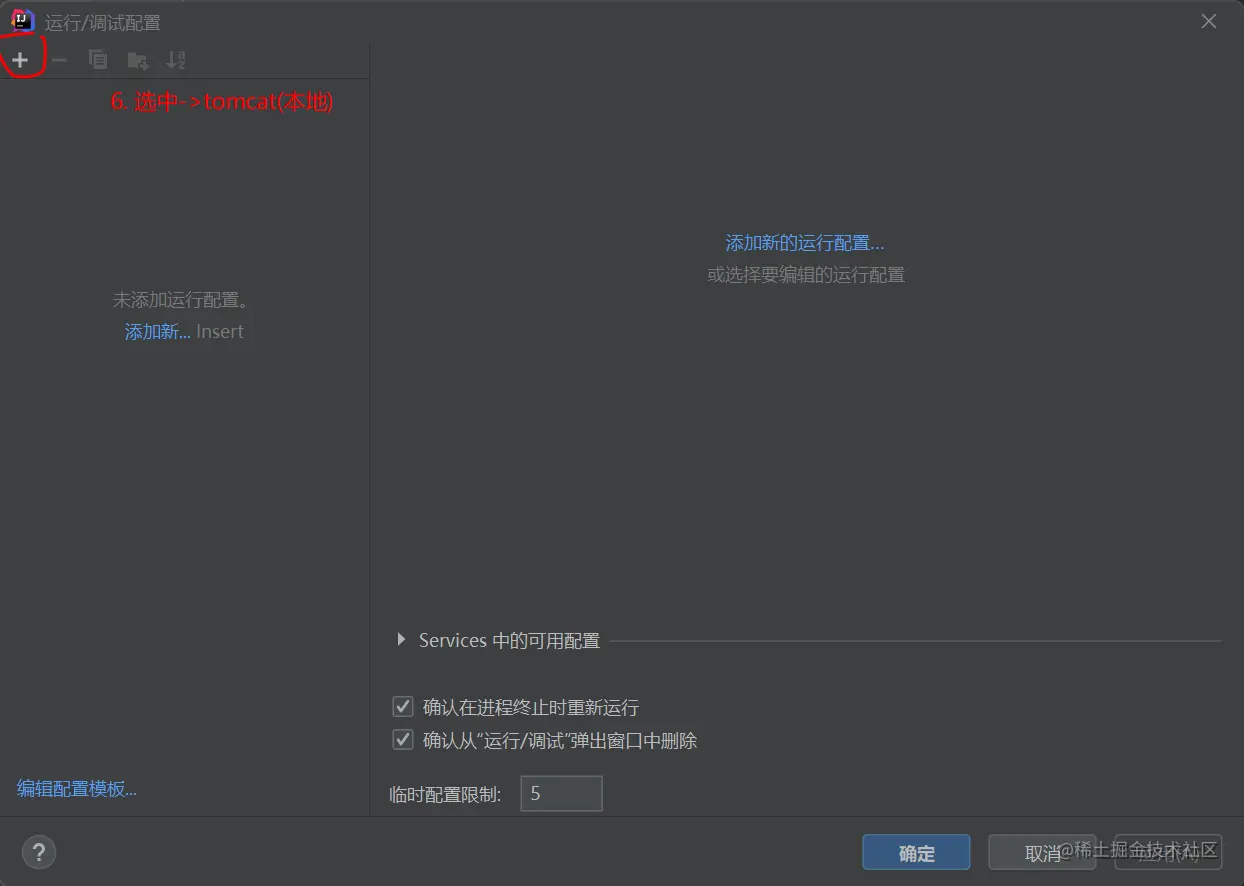
Task: Click the sort configurations alphabetically icon
Action: point(176,60)
